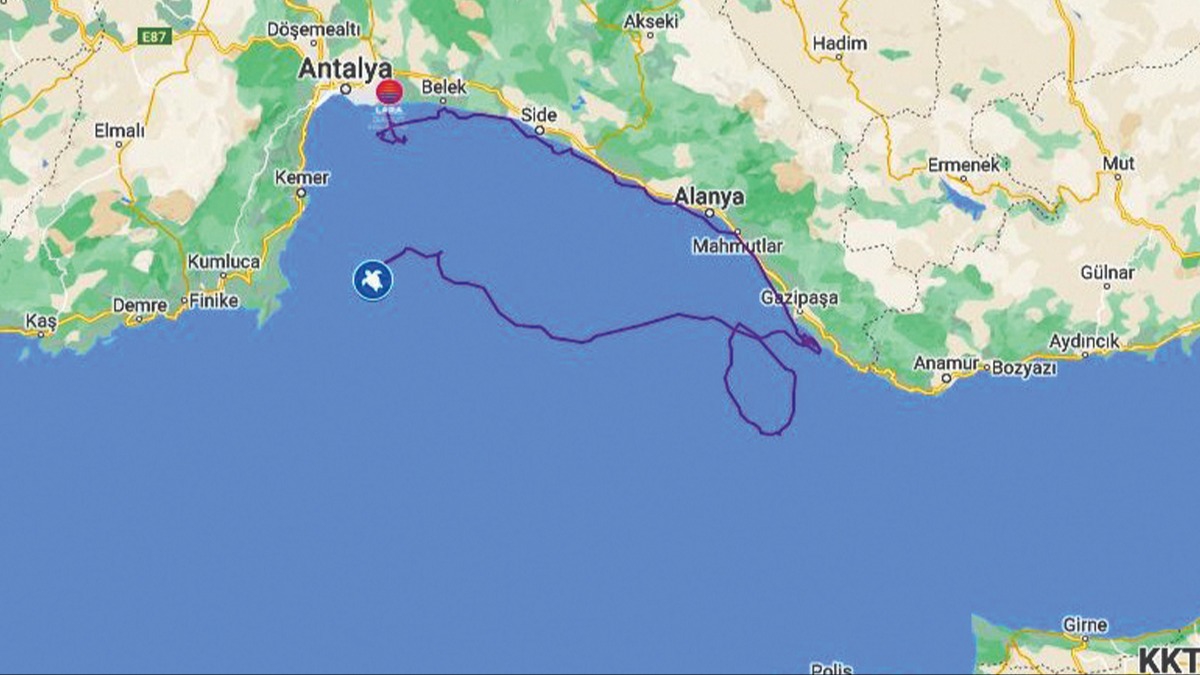The height and width of the screenshot is (675, 1200).
Task: Click the Antalya city dot marker
Action: point(346,88)
